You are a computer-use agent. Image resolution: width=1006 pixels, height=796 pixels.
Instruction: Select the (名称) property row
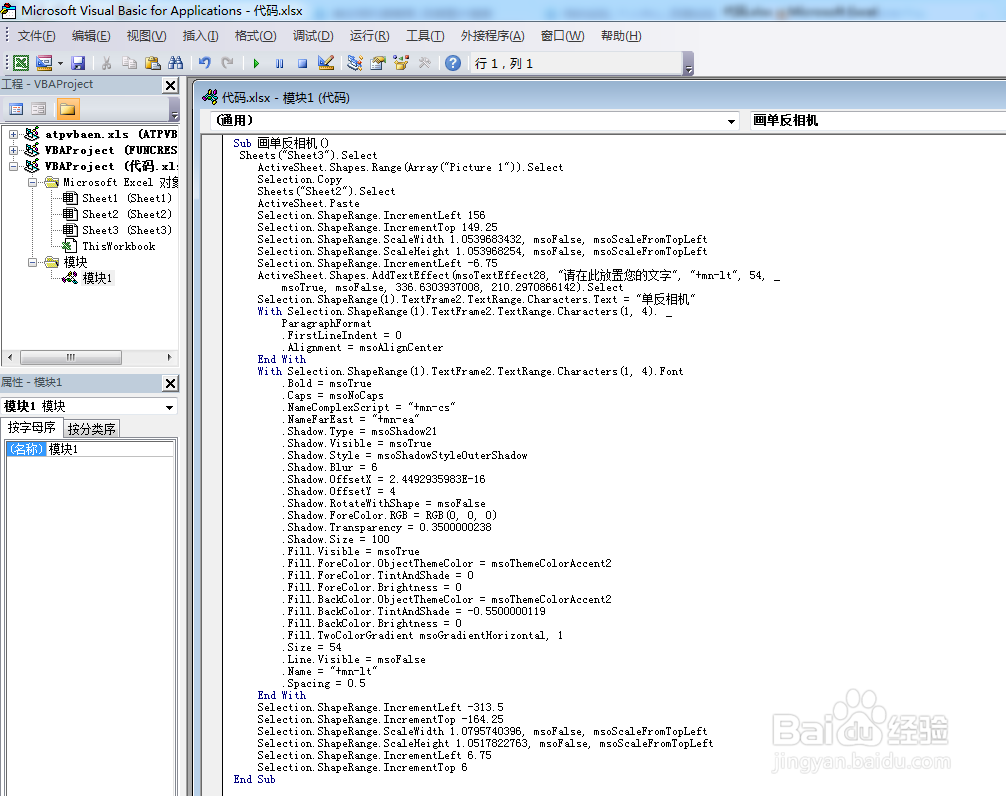tap(26, 449)
